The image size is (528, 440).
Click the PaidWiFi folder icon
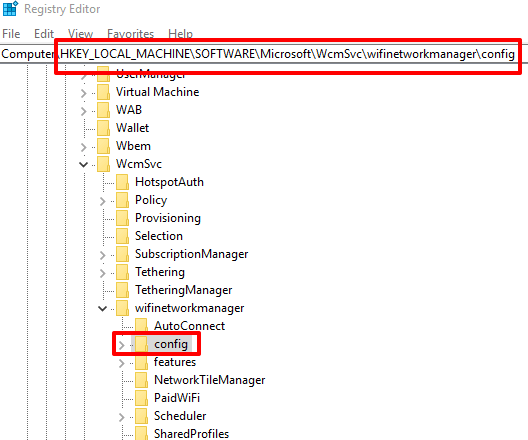[141, 398]
